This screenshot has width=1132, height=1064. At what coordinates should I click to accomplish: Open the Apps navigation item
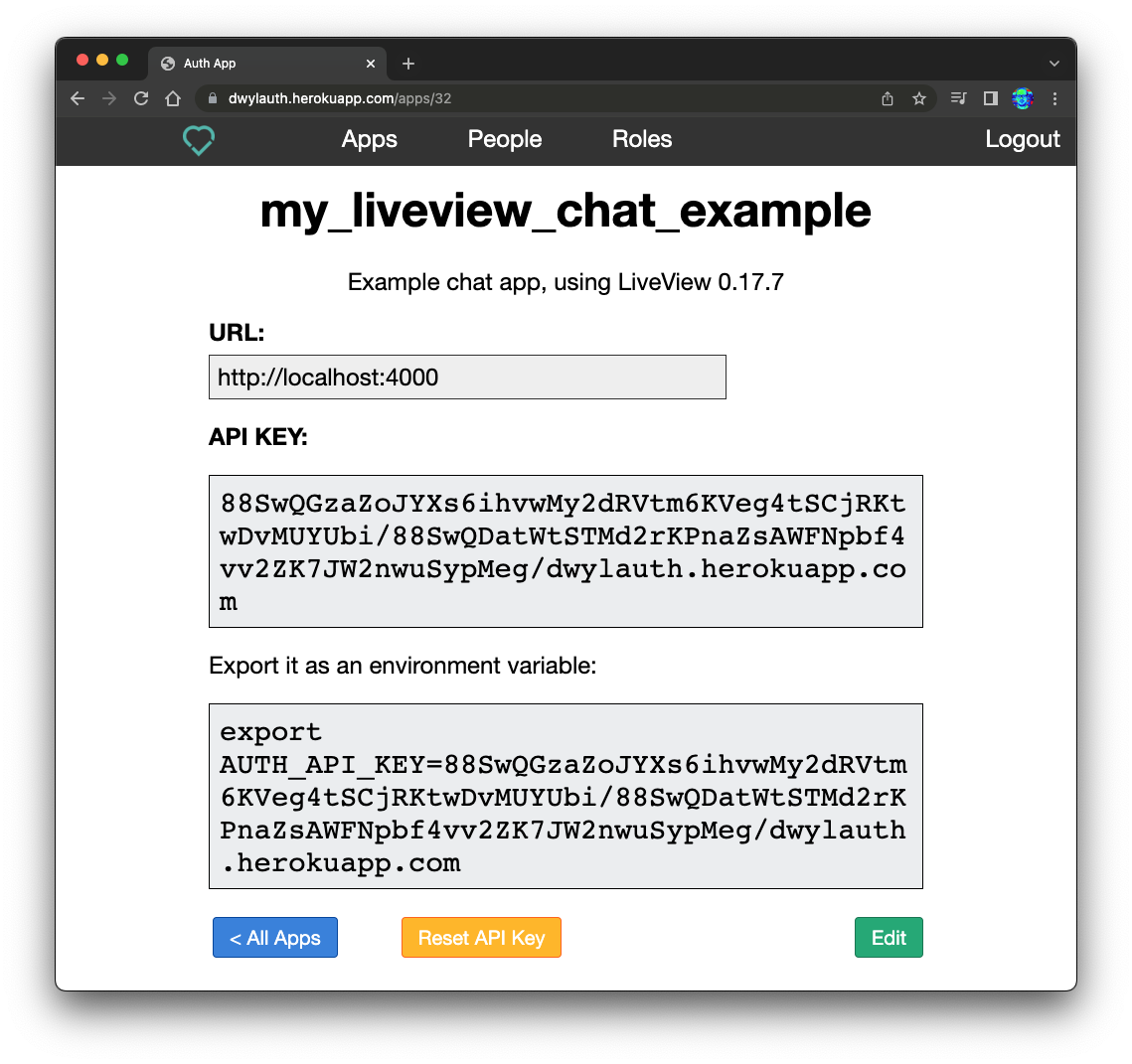click(370, 139)
